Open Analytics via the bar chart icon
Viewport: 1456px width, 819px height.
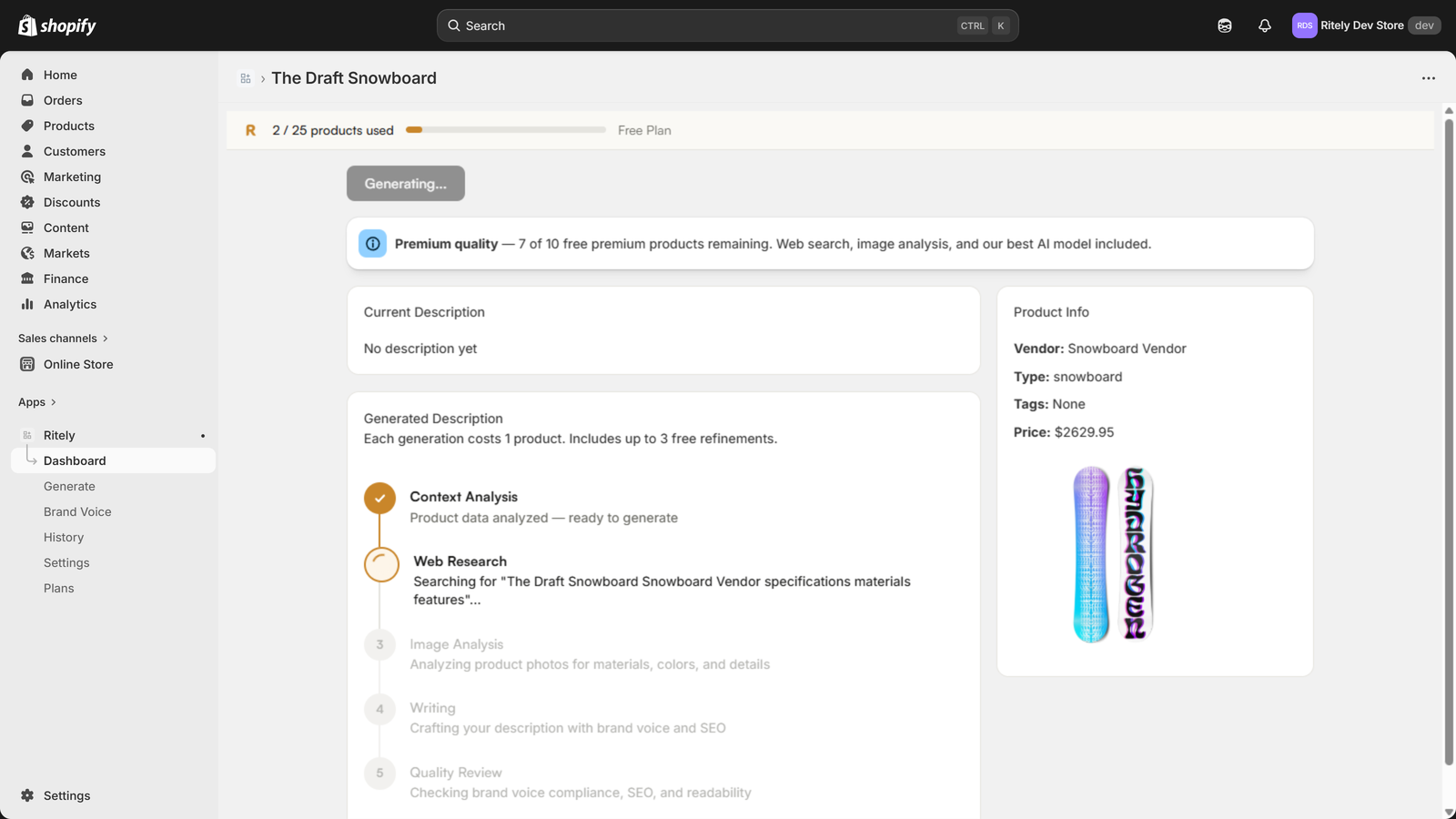point(27,304)
